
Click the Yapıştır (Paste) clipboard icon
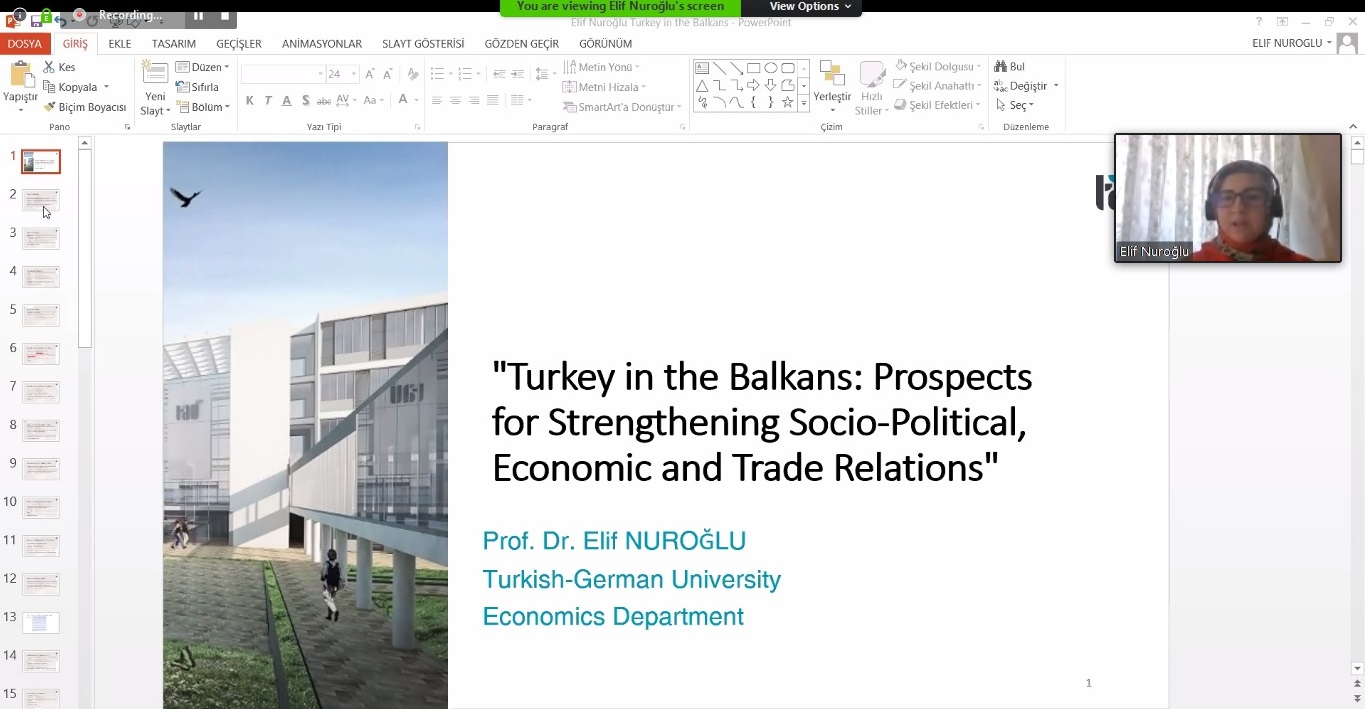click(x=20, y=76)
